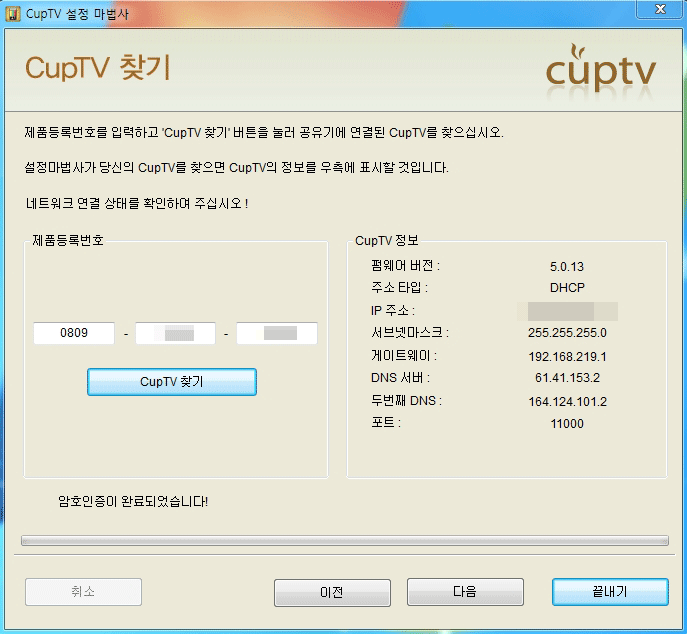The image size is (687, 634).
Task: Click the second DNS value 164.124.101.2
Action: [567, 401]
